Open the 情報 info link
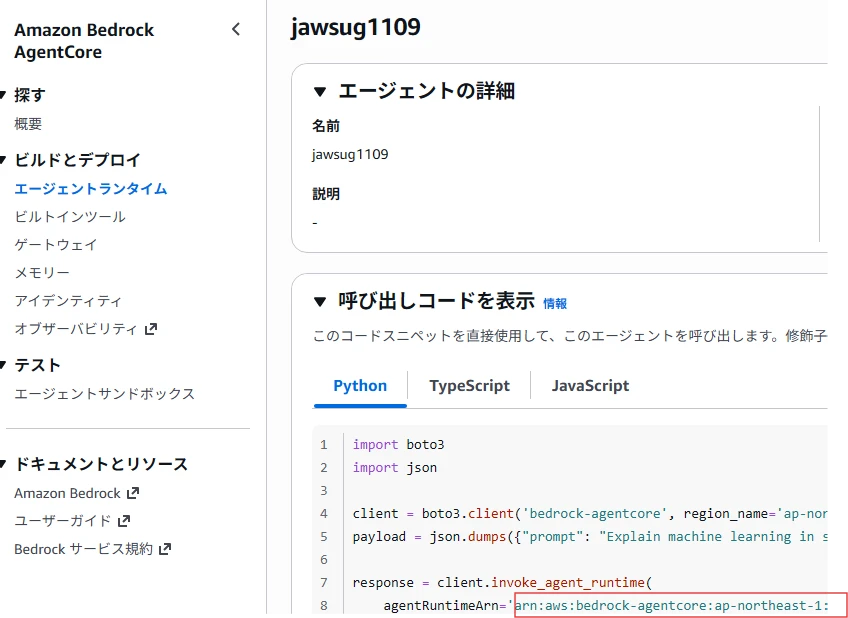Screen dimensions: 848x618 (555, 303)
